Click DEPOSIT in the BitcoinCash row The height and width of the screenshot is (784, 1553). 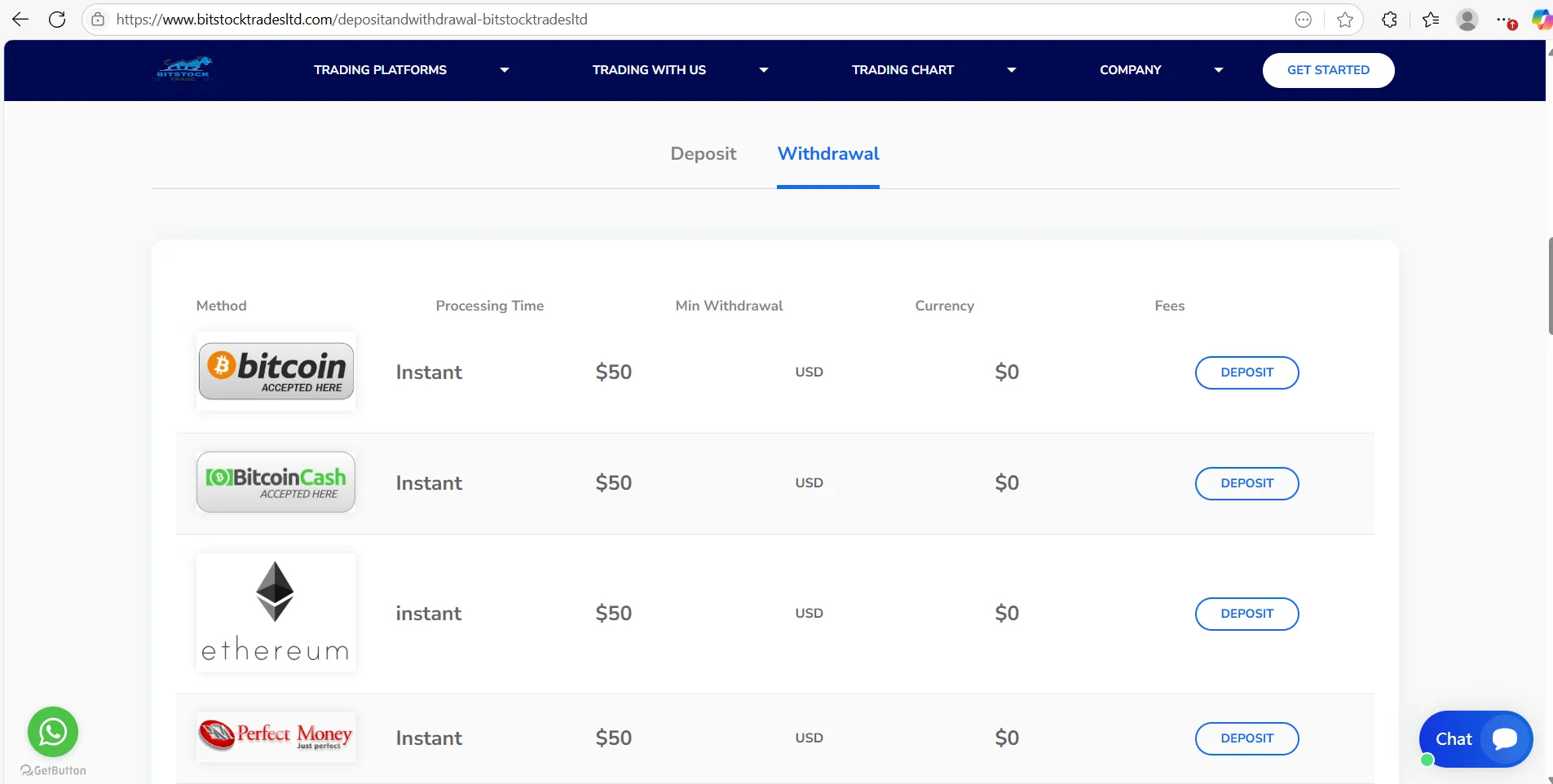(x=1246, y=483)
